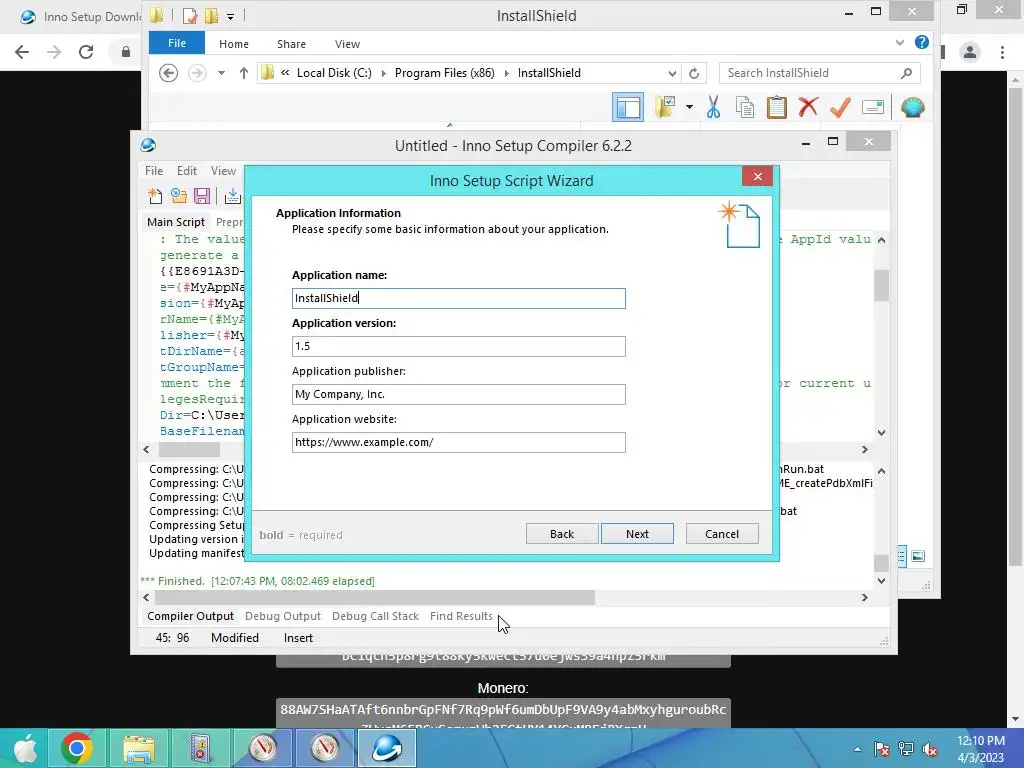Open the Explorer address bar history dropdown
Viewport: 1024px width, 768px height.
(672, 73)
